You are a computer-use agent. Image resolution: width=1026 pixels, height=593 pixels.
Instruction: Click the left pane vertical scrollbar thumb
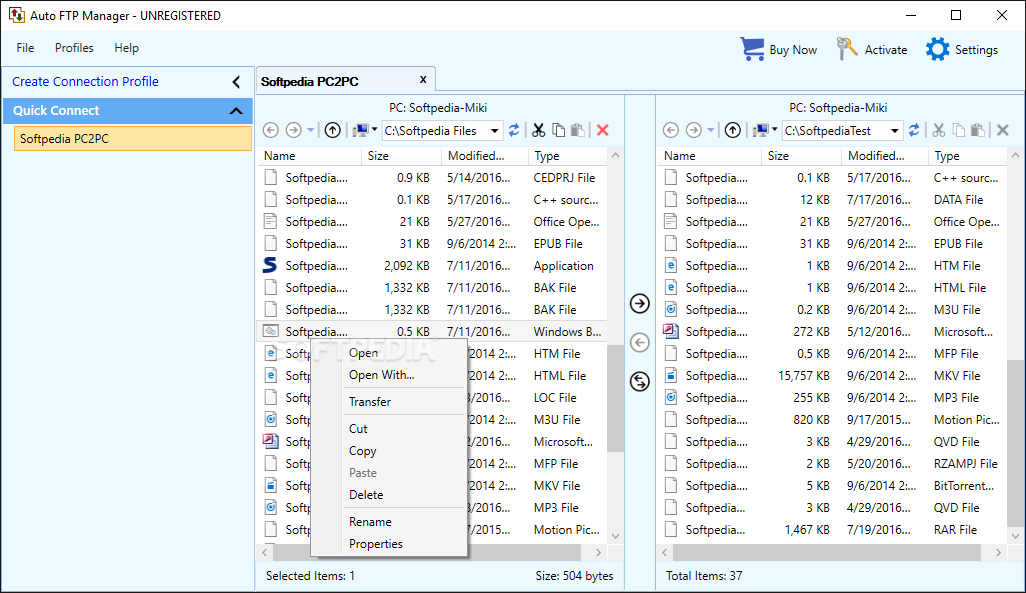615,398
